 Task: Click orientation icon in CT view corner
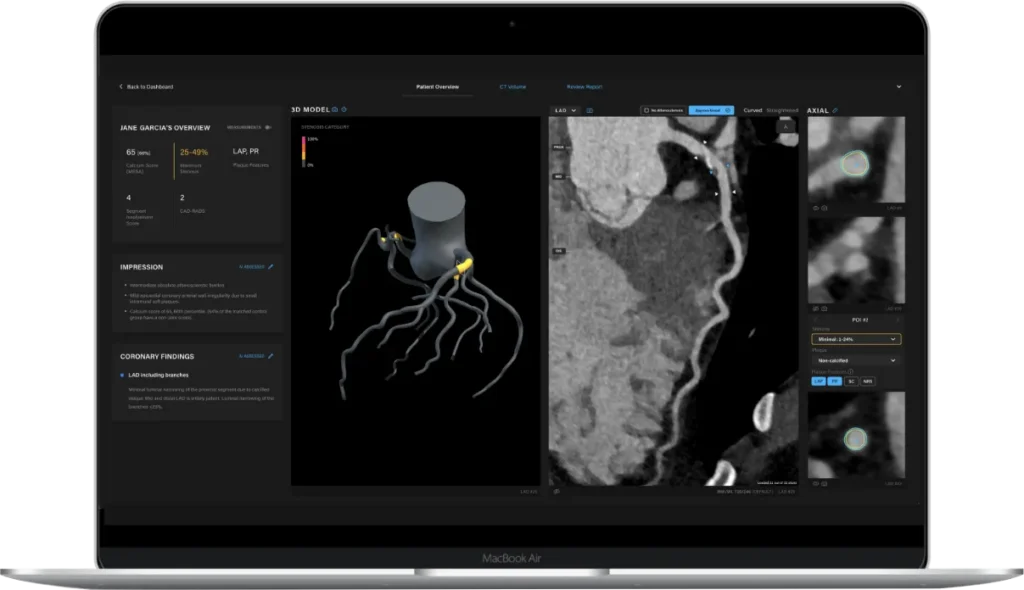(786, 127)
